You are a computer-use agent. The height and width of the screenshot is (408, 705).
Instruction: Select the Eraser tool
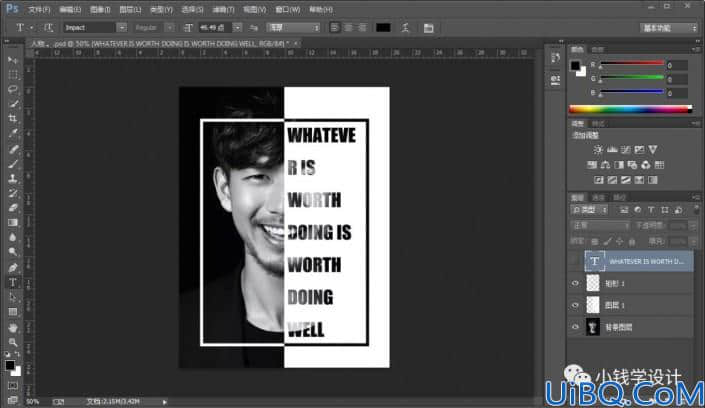(x=13, y=208)
